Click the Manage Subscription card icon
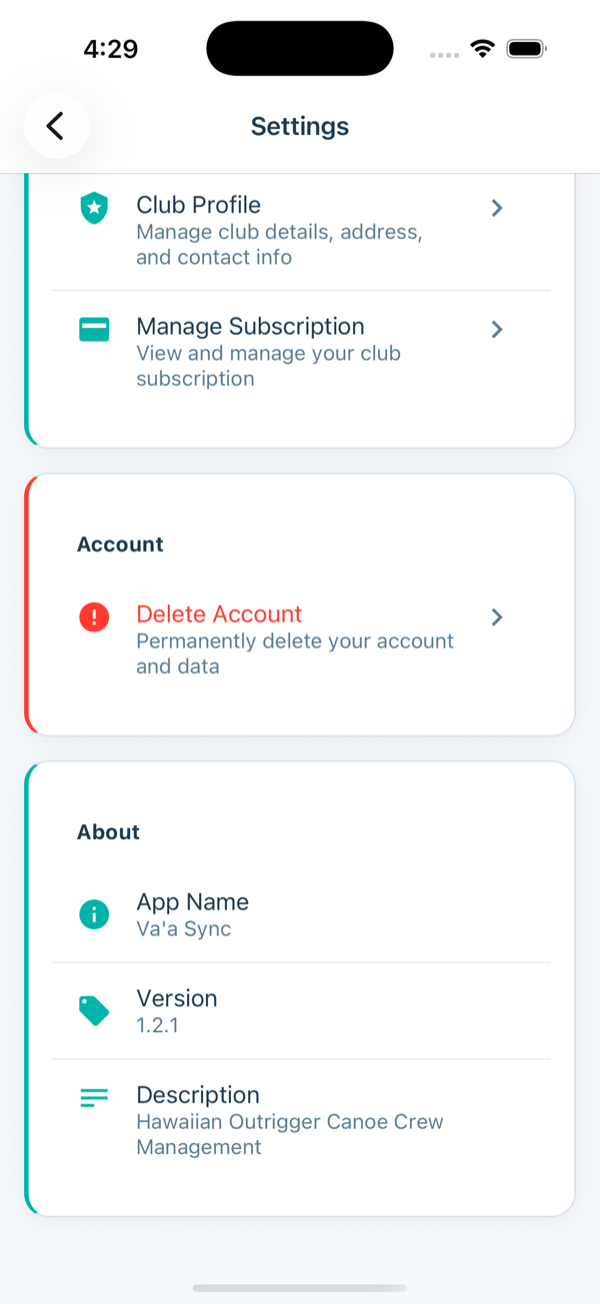Screen dimensions: 600x1304 [94, 330]
